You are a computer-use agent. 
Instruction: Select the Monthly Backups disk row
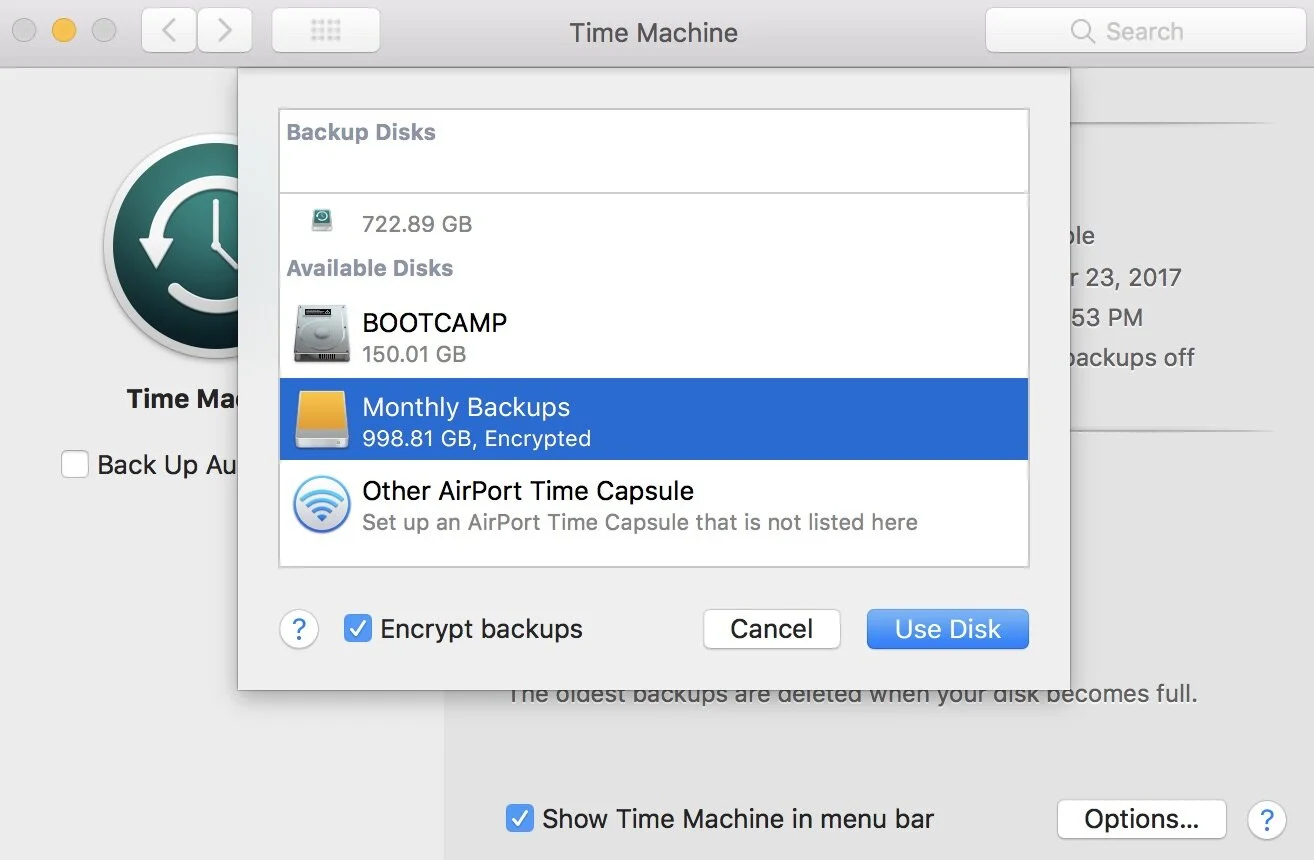coord(654,419)
